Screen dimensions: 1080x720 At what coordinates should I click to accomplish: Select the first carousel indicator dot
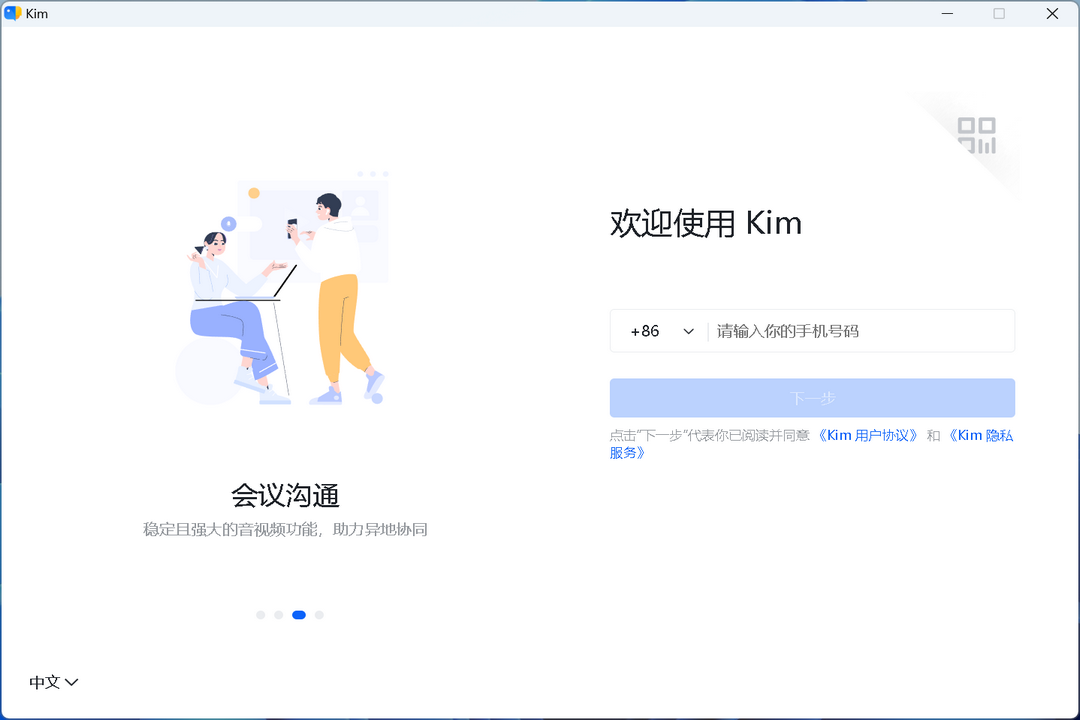[x=261, y=615]
